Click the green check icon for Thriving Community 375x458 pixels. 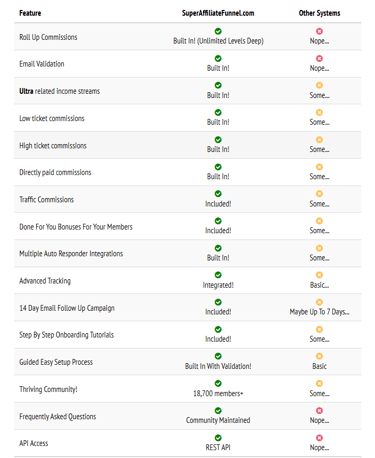[218, 383]
